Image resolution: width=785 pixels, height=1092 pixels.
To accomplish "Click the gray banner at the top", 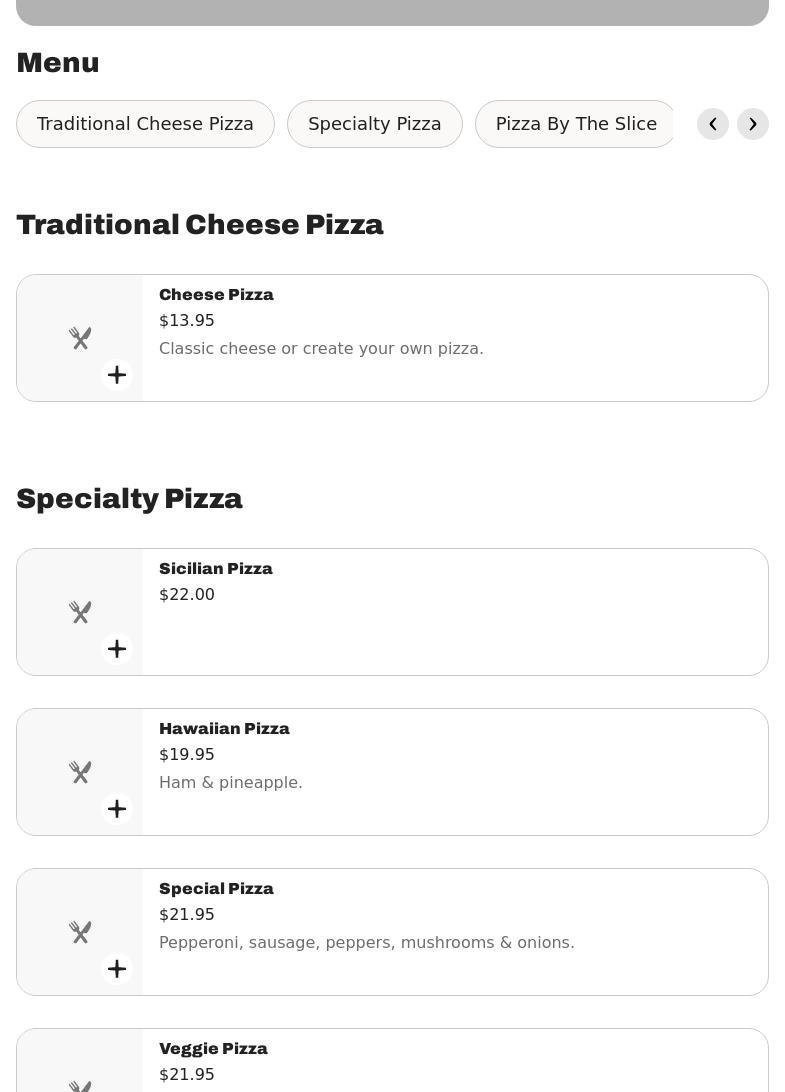I will [392, 13].
